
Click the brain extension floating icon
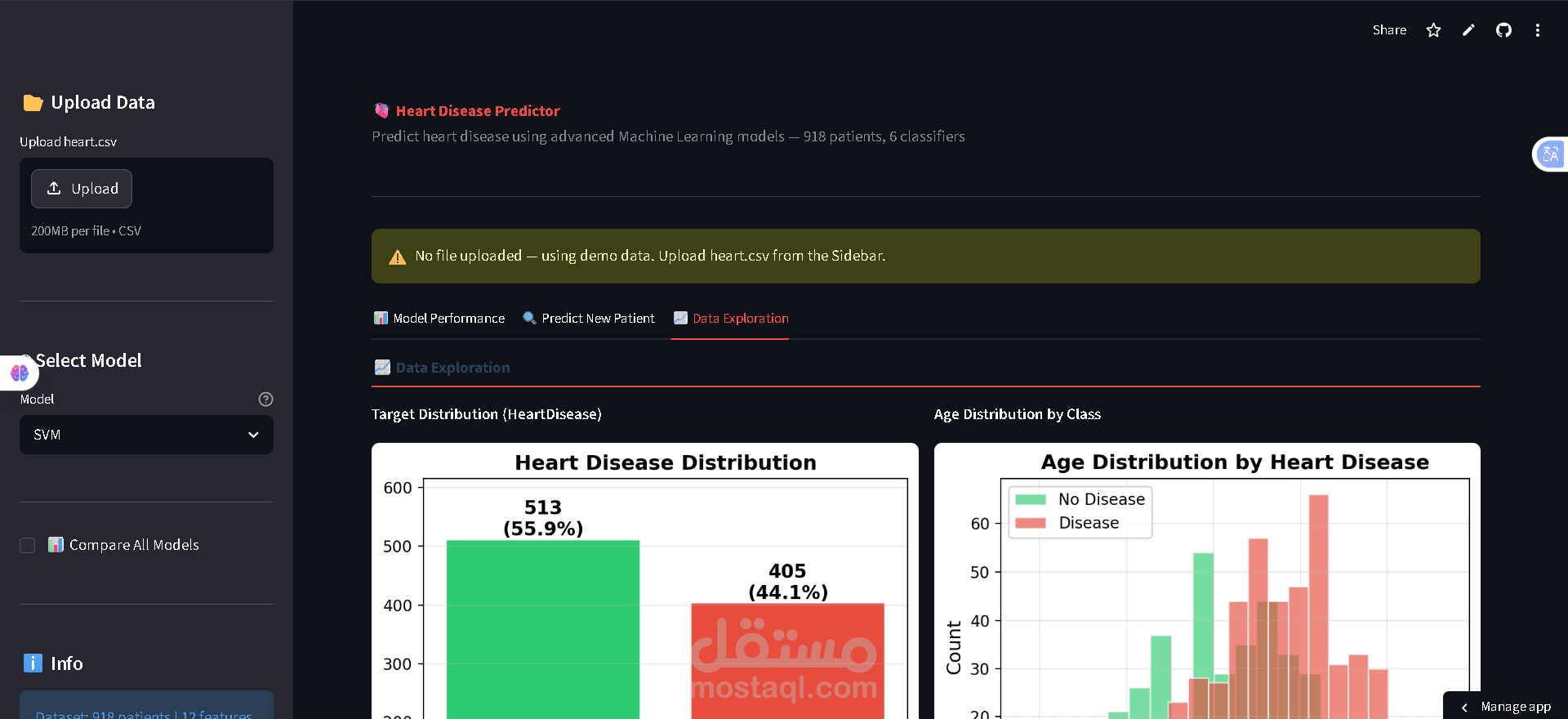(x=20, y=373)
